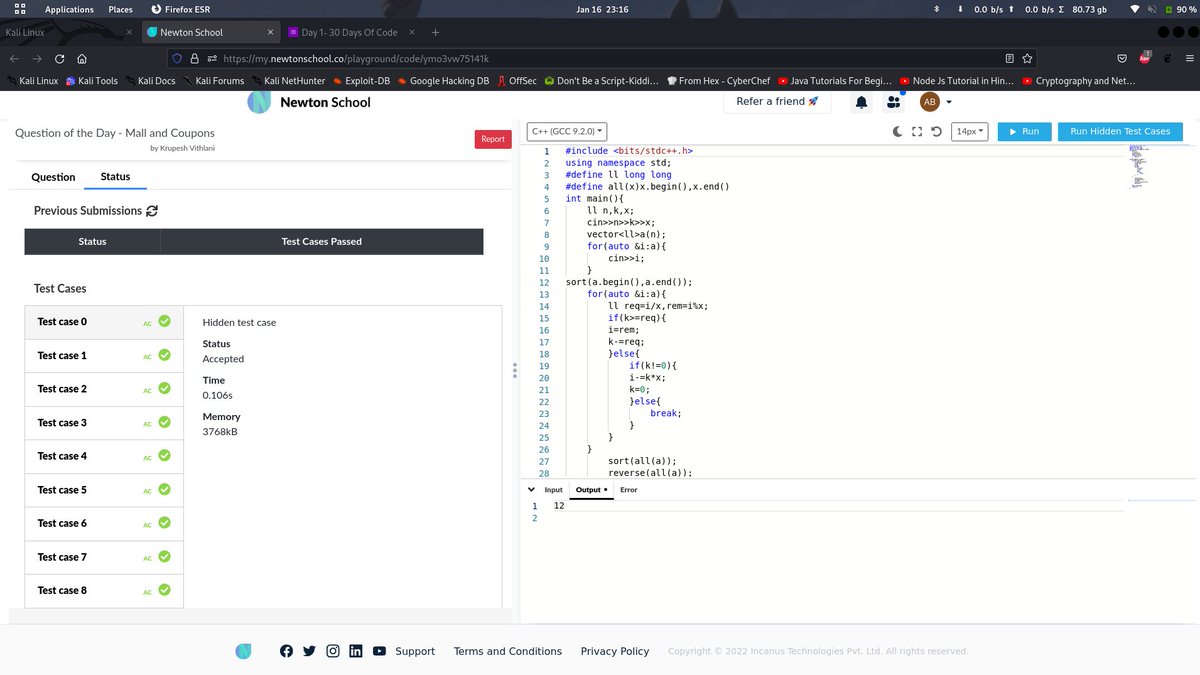Close the Newton School tab
The image size is (1200, 675).
point(271,32)
